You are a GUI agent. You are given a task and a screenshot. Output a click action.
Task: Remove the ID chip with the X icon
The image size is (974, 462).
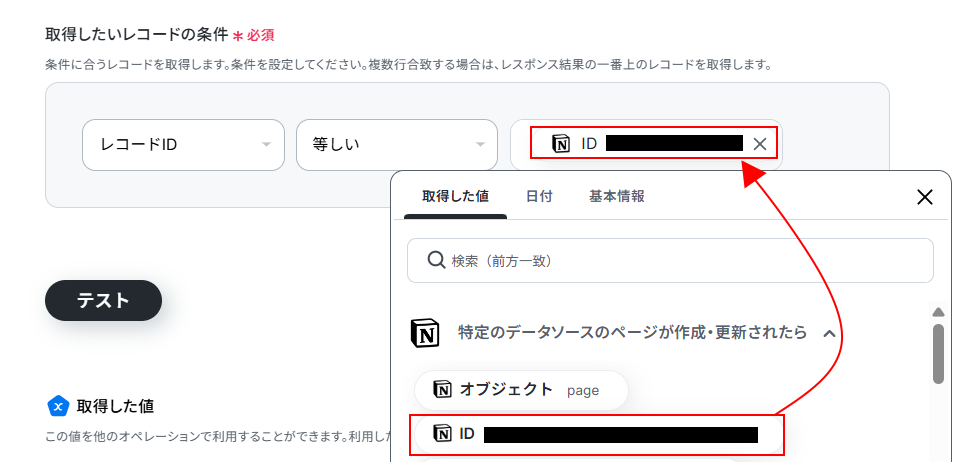pyautogui.click(x=760, y=144)
